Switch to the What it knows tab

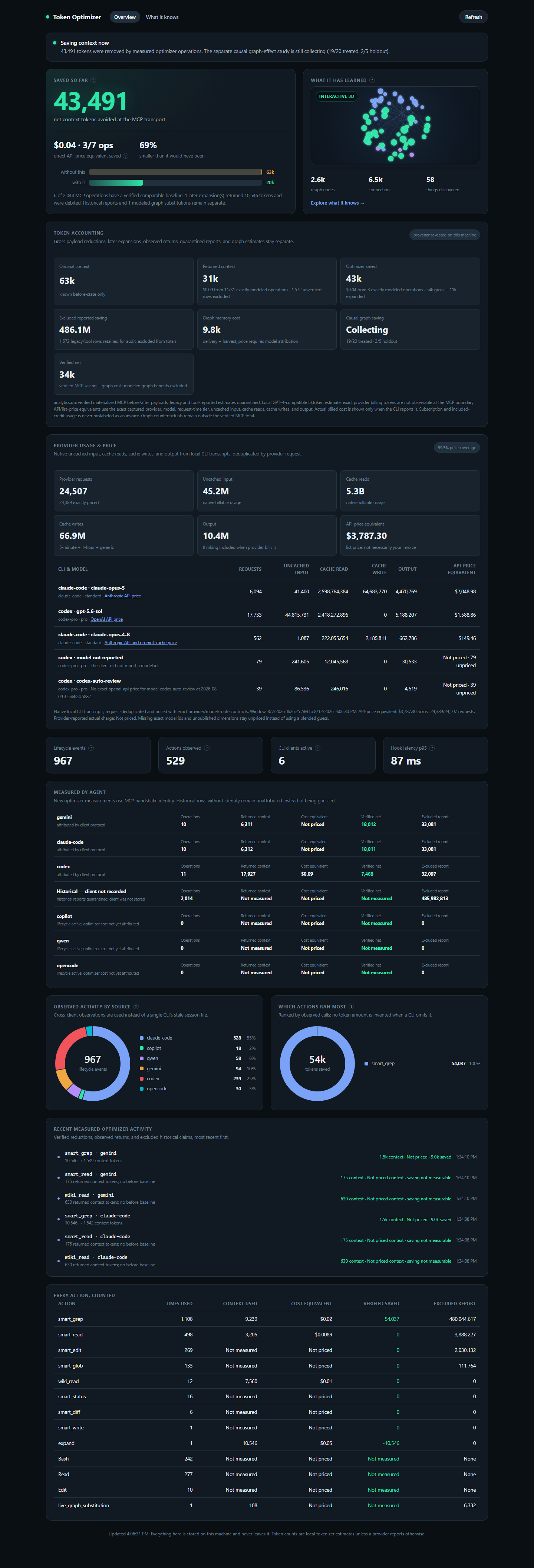pos(162,17)
